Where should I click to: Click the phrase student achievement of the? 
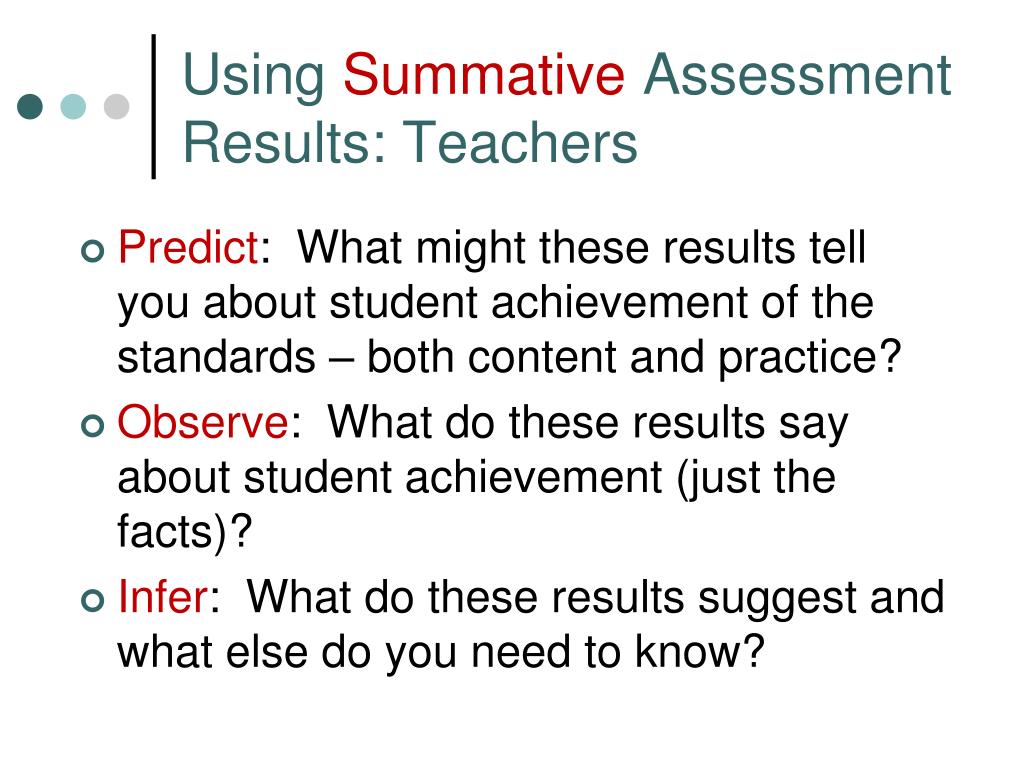[601, 302]
